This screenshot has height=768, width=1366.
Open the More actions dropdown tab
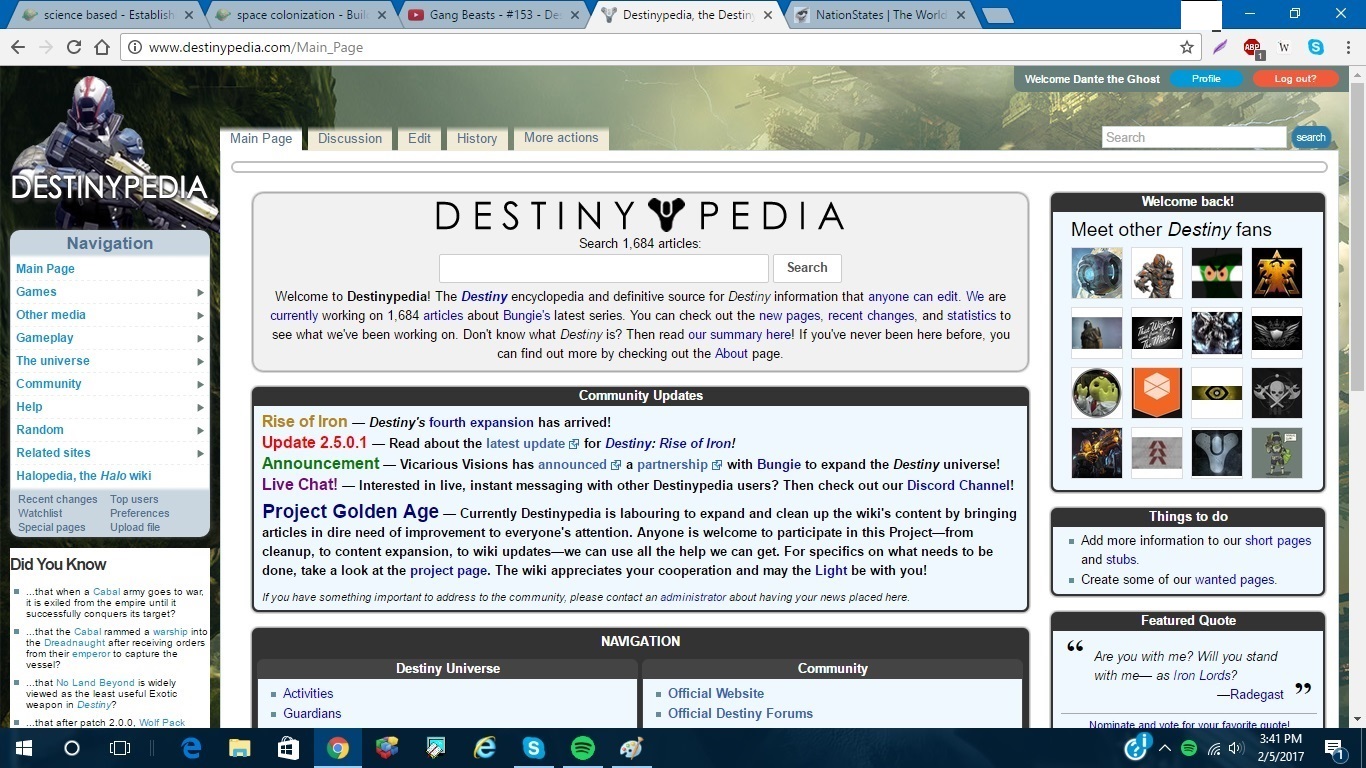[561, 138]
